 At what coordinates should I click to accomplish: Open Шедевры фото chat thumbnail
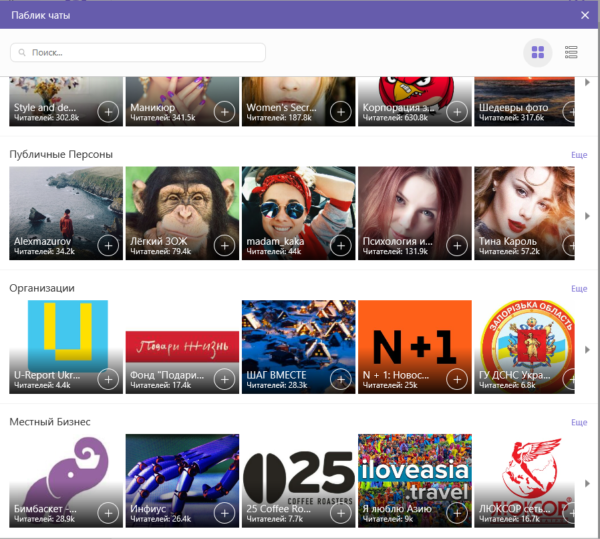click(x=525, y=101)
